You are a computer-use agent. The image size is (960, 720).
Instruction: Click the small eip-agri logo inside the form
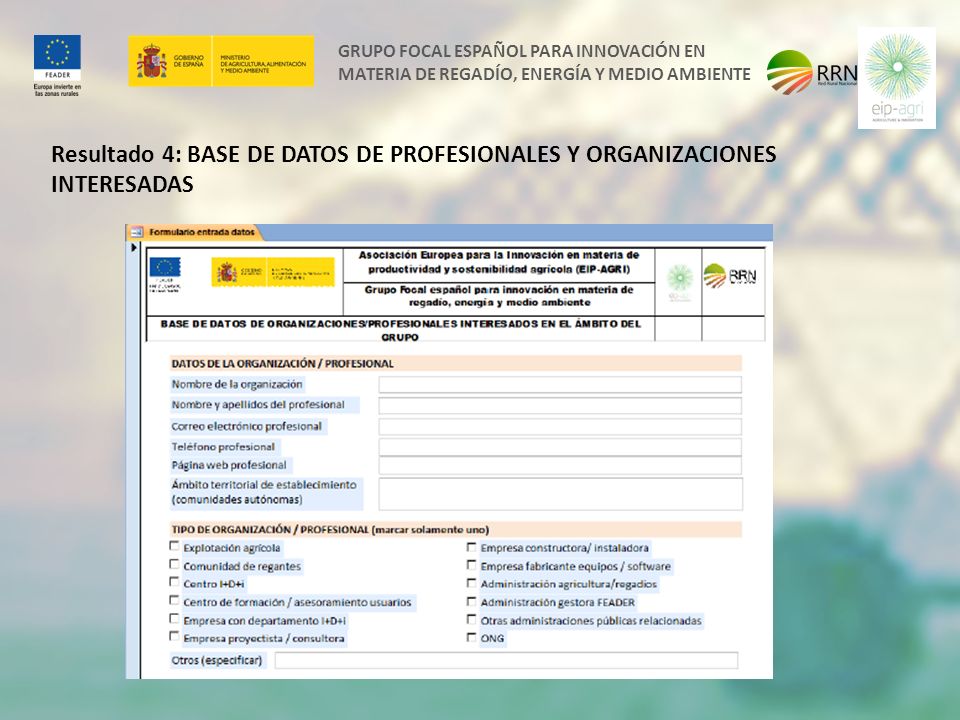[680, 282]
